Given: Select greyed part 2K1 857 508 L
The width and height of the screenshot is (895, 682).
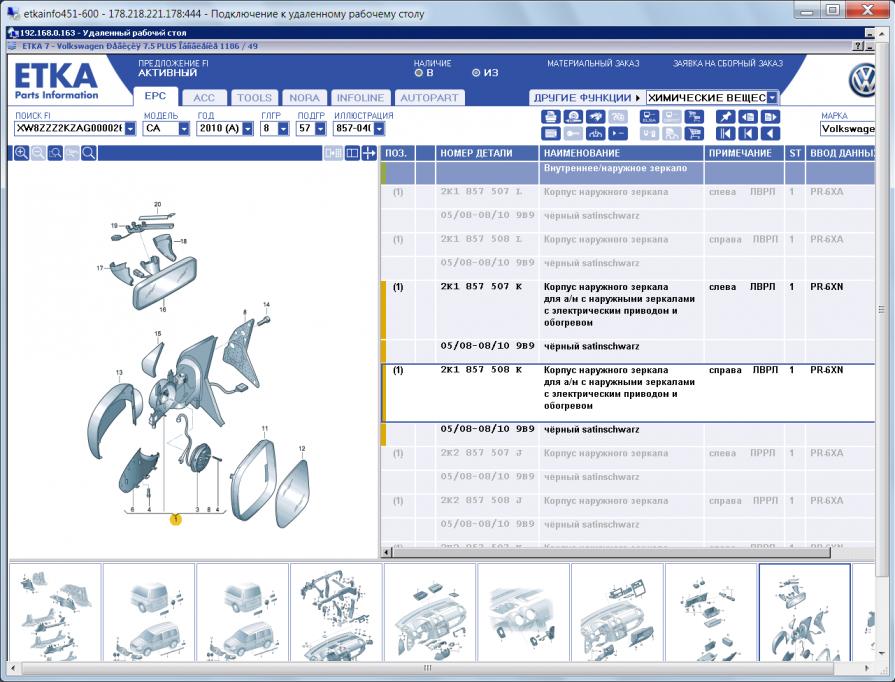Looking at the screenshot, I should tap(481, 239).
